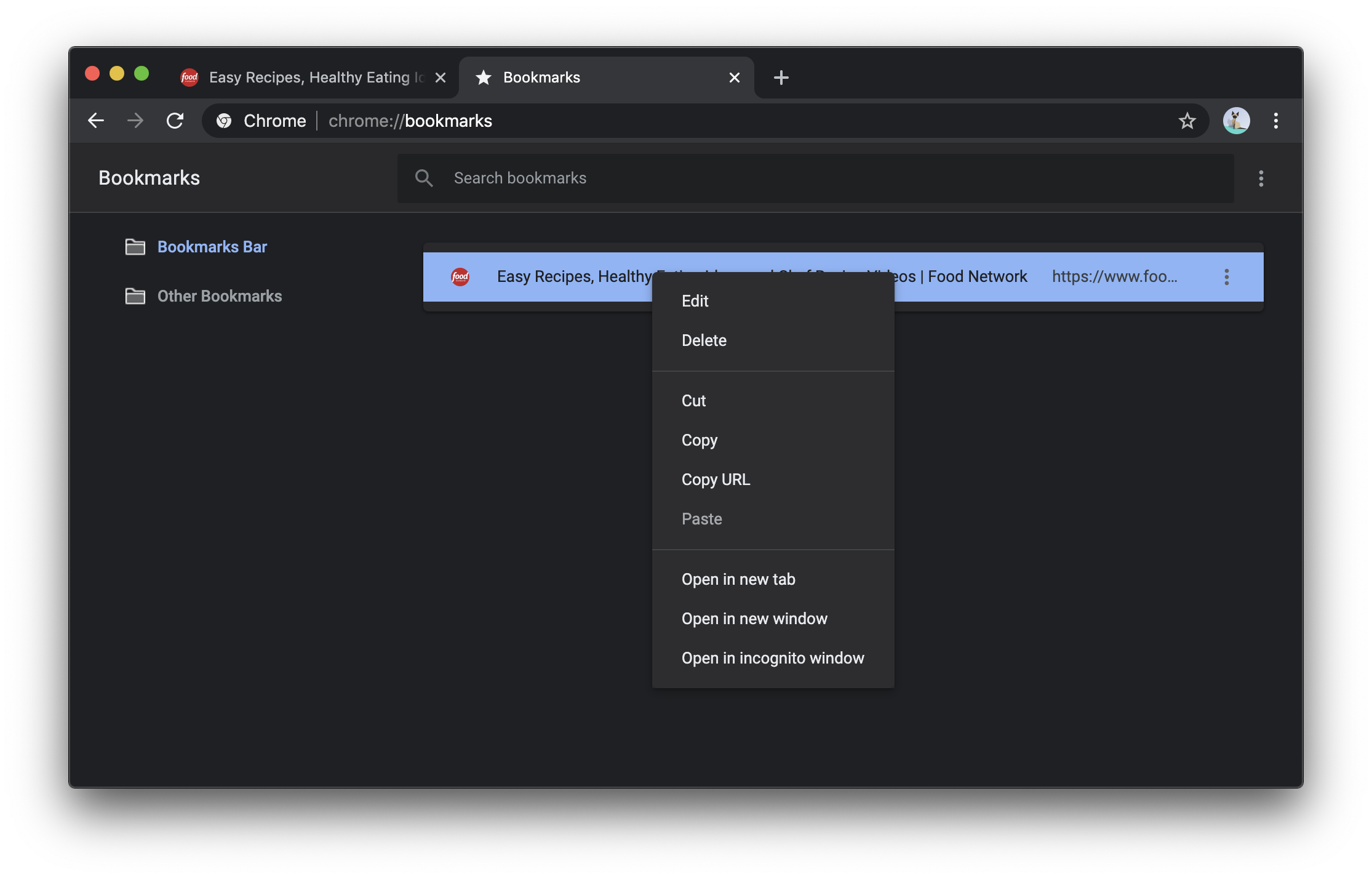Viewport: 1372px width, 879px height.
Task: Select Cut in the context menu
Action: coord(773,401)
